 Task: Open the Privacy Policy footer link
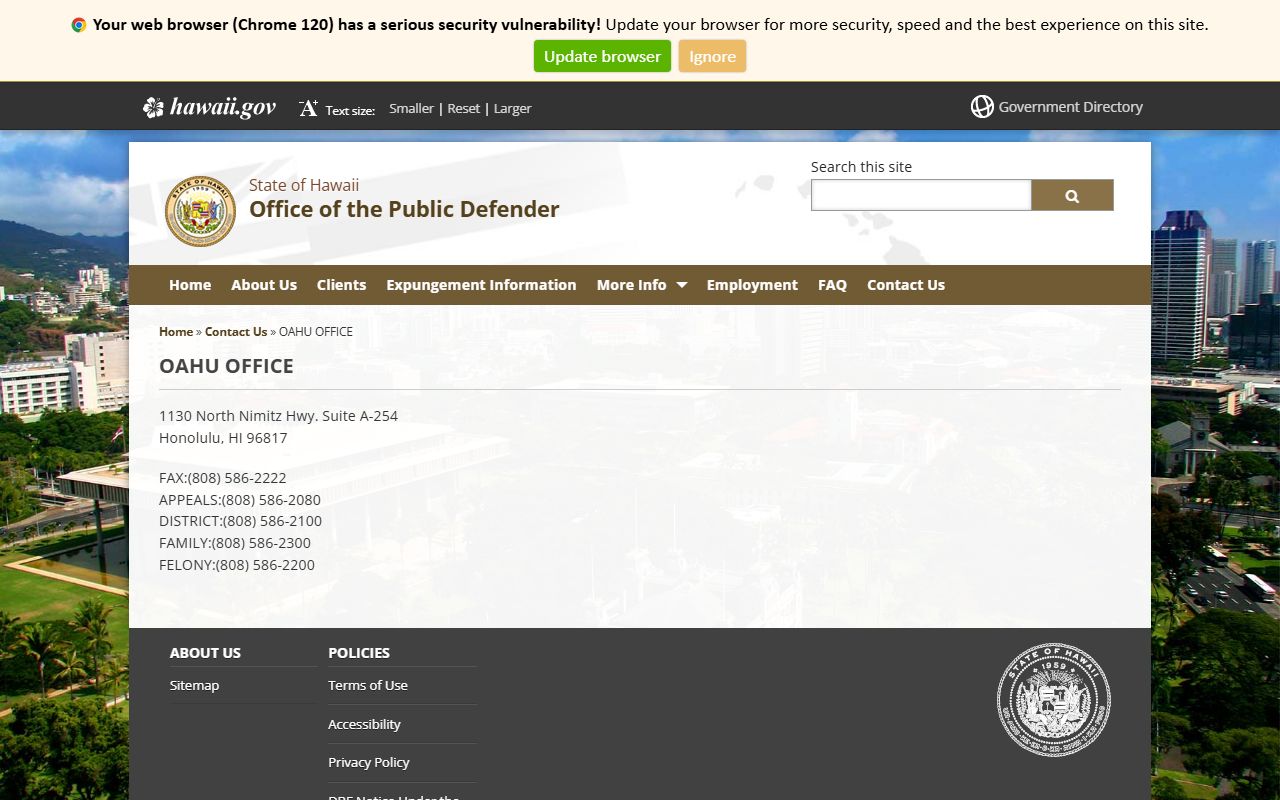click(369, 762)
